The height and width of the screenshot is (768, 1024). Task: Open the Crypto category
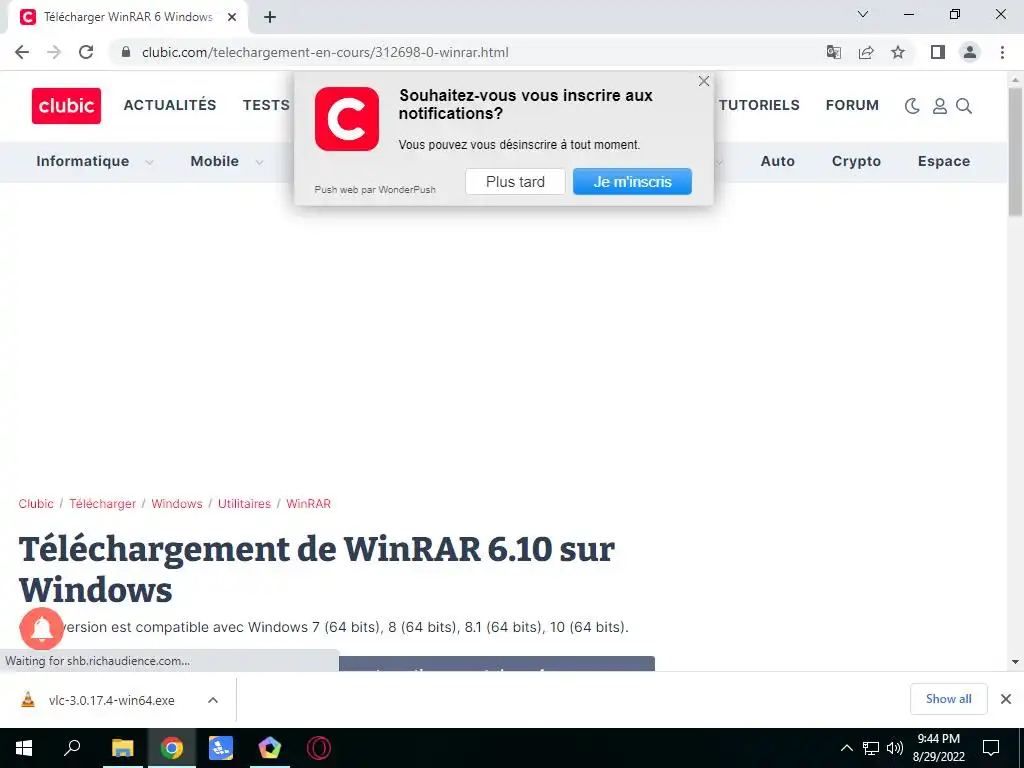(856, 161)
